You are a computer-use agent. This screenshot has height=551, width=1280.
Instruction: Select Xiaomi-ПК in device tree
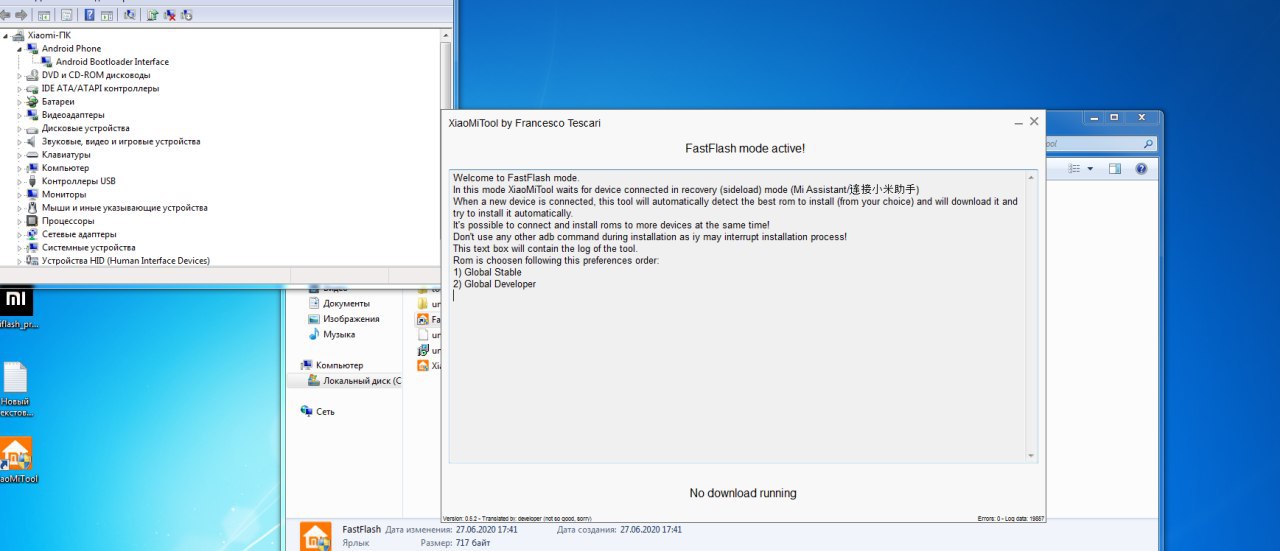click(49, 35)
